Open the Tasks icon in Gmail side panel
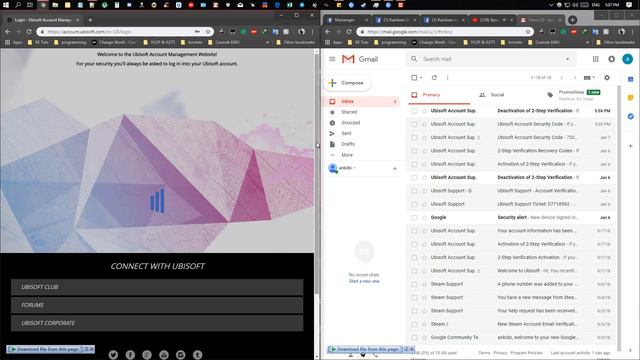640x360 pixels. point(631,116)
